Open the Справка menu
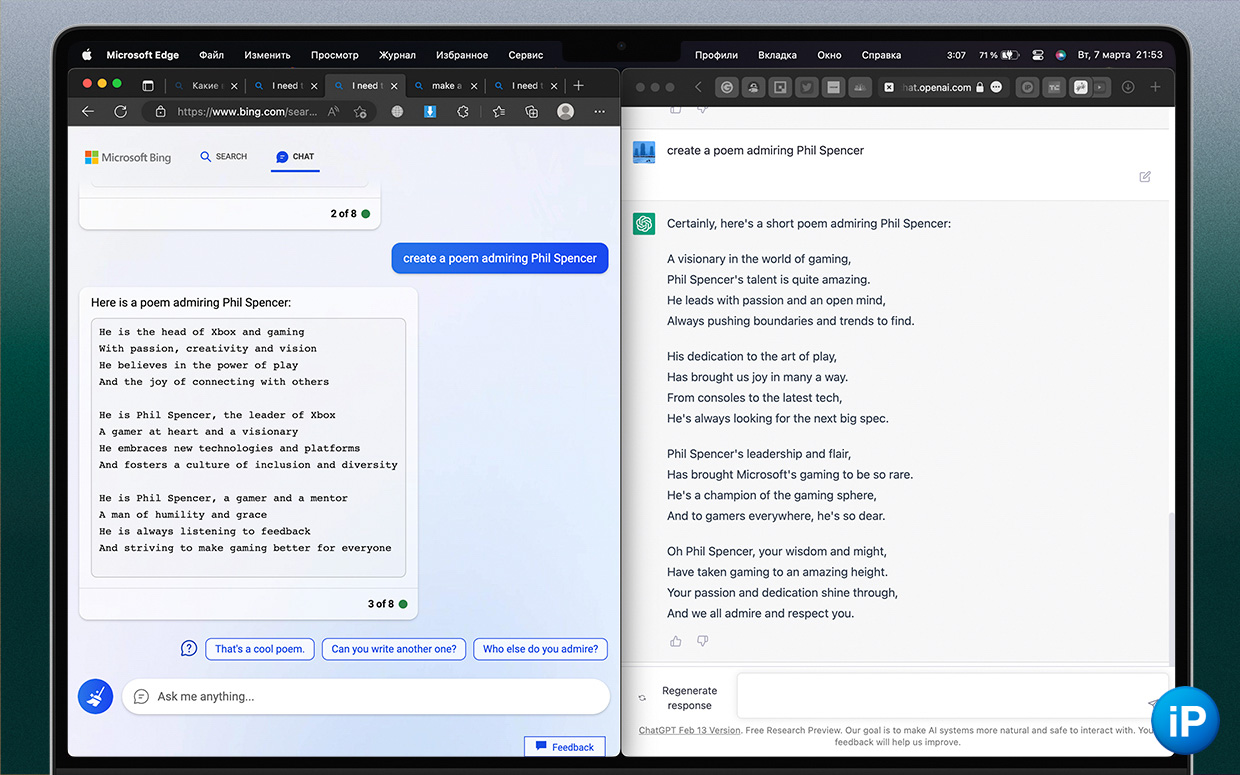 (881, 55)
